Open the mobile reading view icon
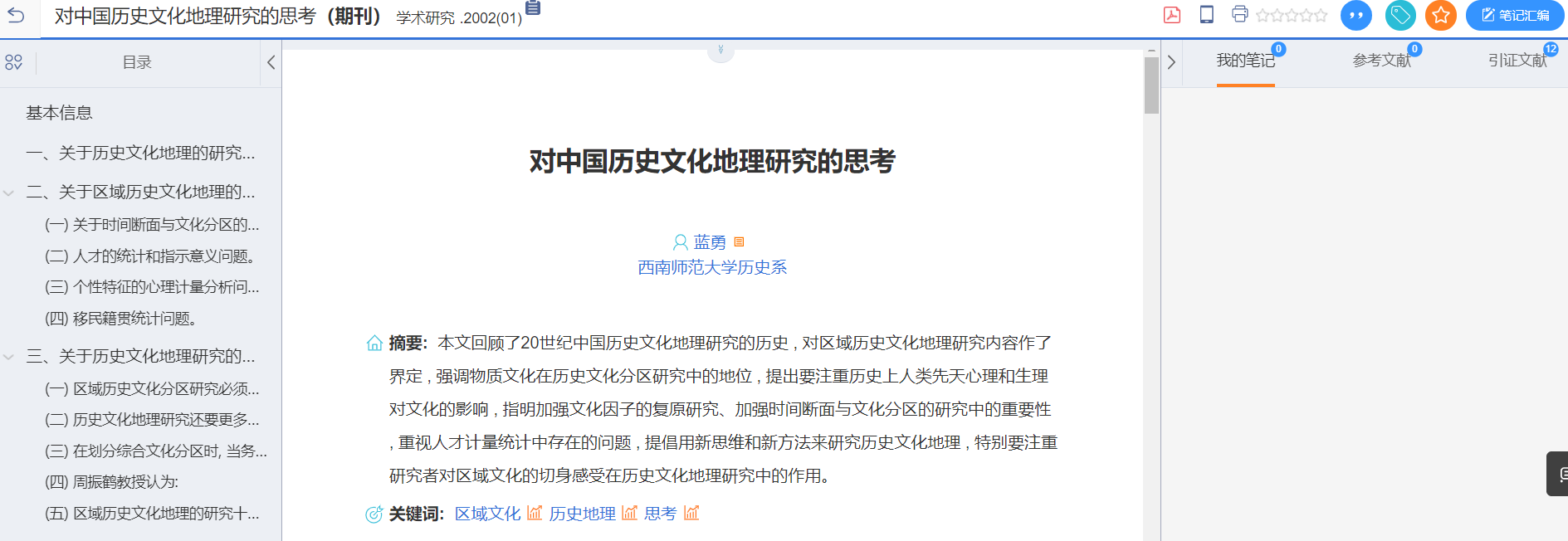 point(1207,14)
